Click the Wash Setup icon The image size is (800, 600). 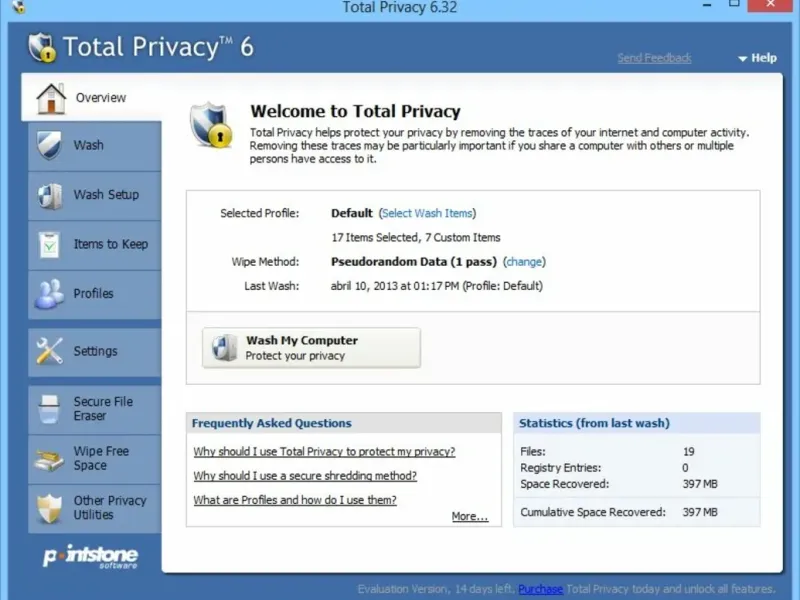tap(49, 195)
